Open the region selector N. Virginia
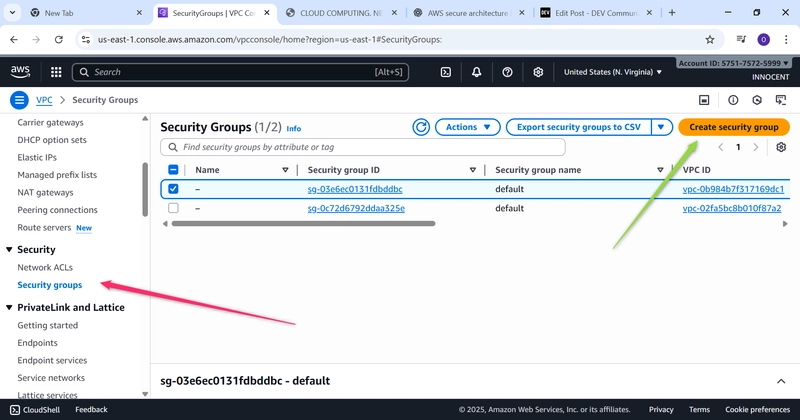 (613, 72)
